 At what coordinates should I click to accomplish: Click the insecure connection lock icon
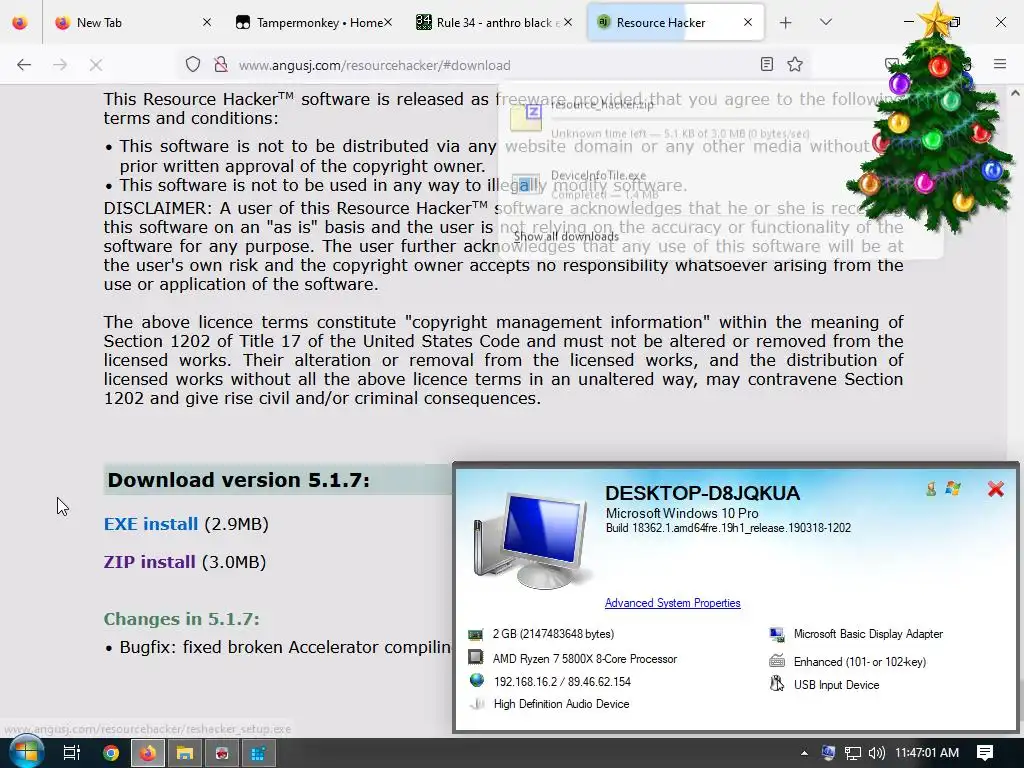click(221, 65)
